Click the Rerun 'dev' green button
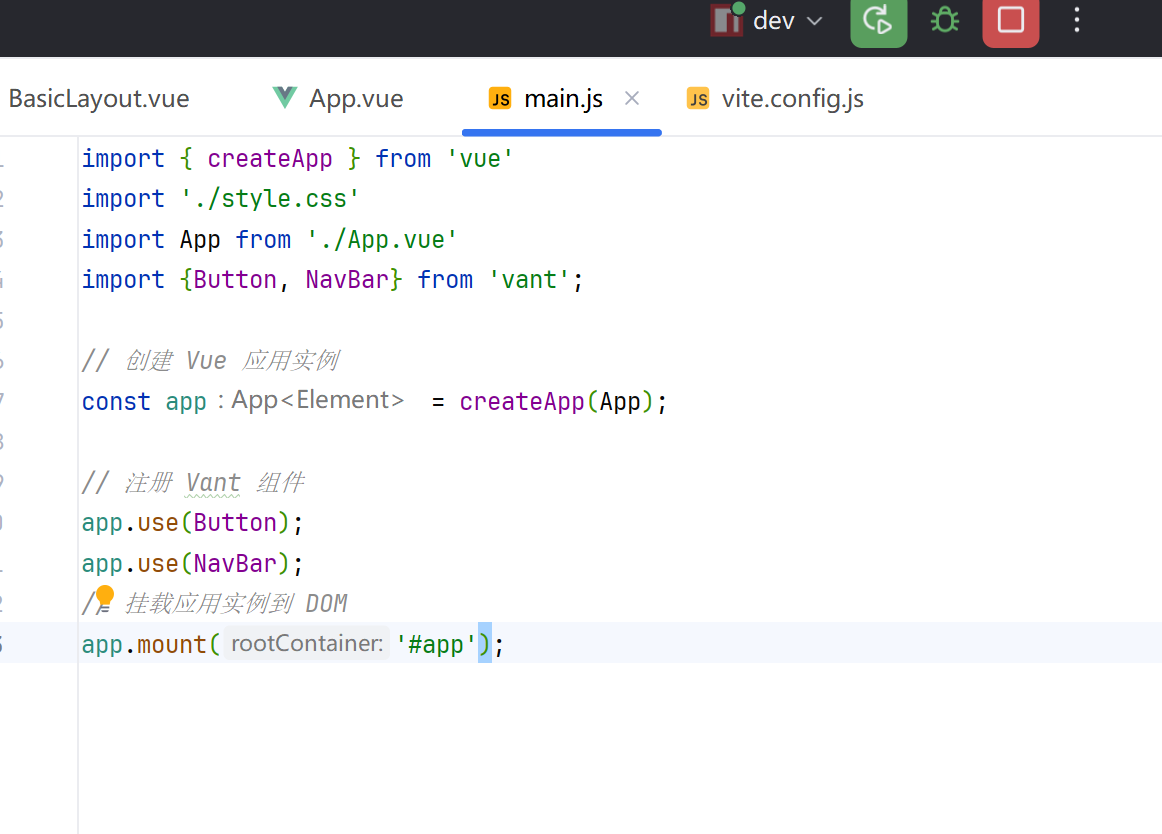 pos(878,21)
